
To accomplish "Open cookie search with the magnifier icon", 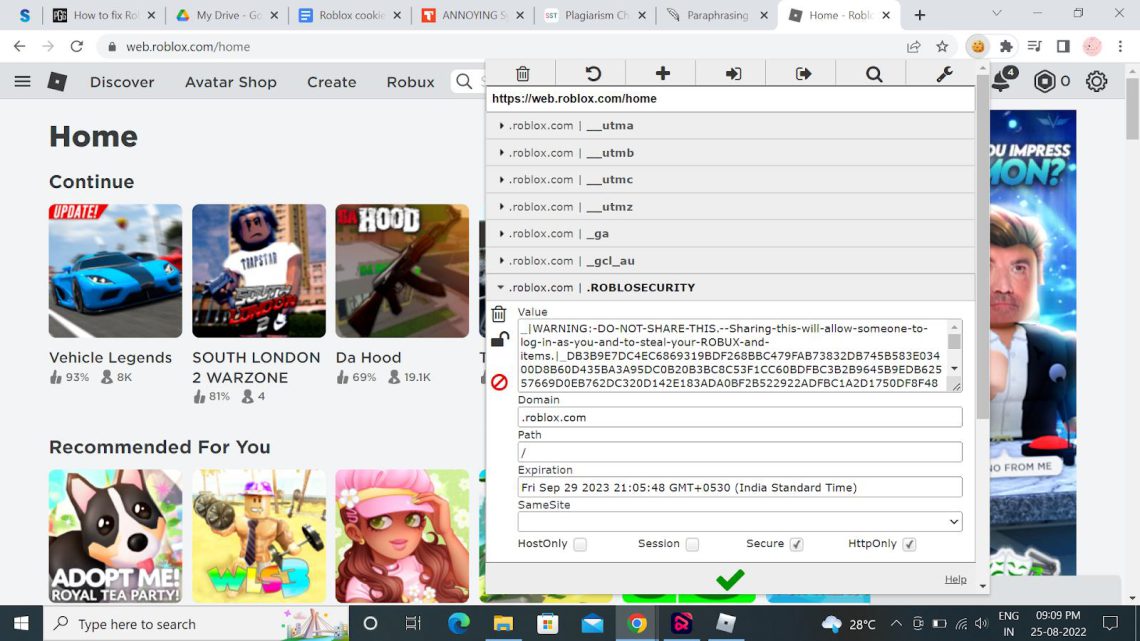I will pos(873,73).
